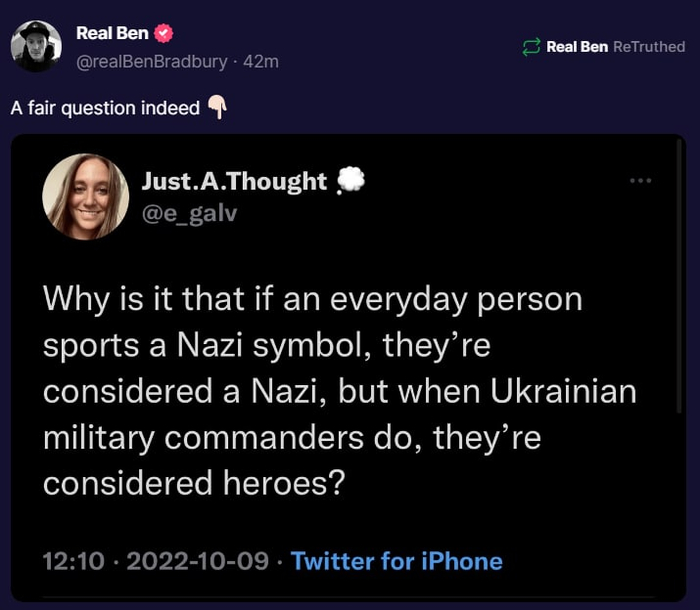Click Real Ben's profile avatar
The height and width of the screenshot is (610, 700).
point(37,46)
